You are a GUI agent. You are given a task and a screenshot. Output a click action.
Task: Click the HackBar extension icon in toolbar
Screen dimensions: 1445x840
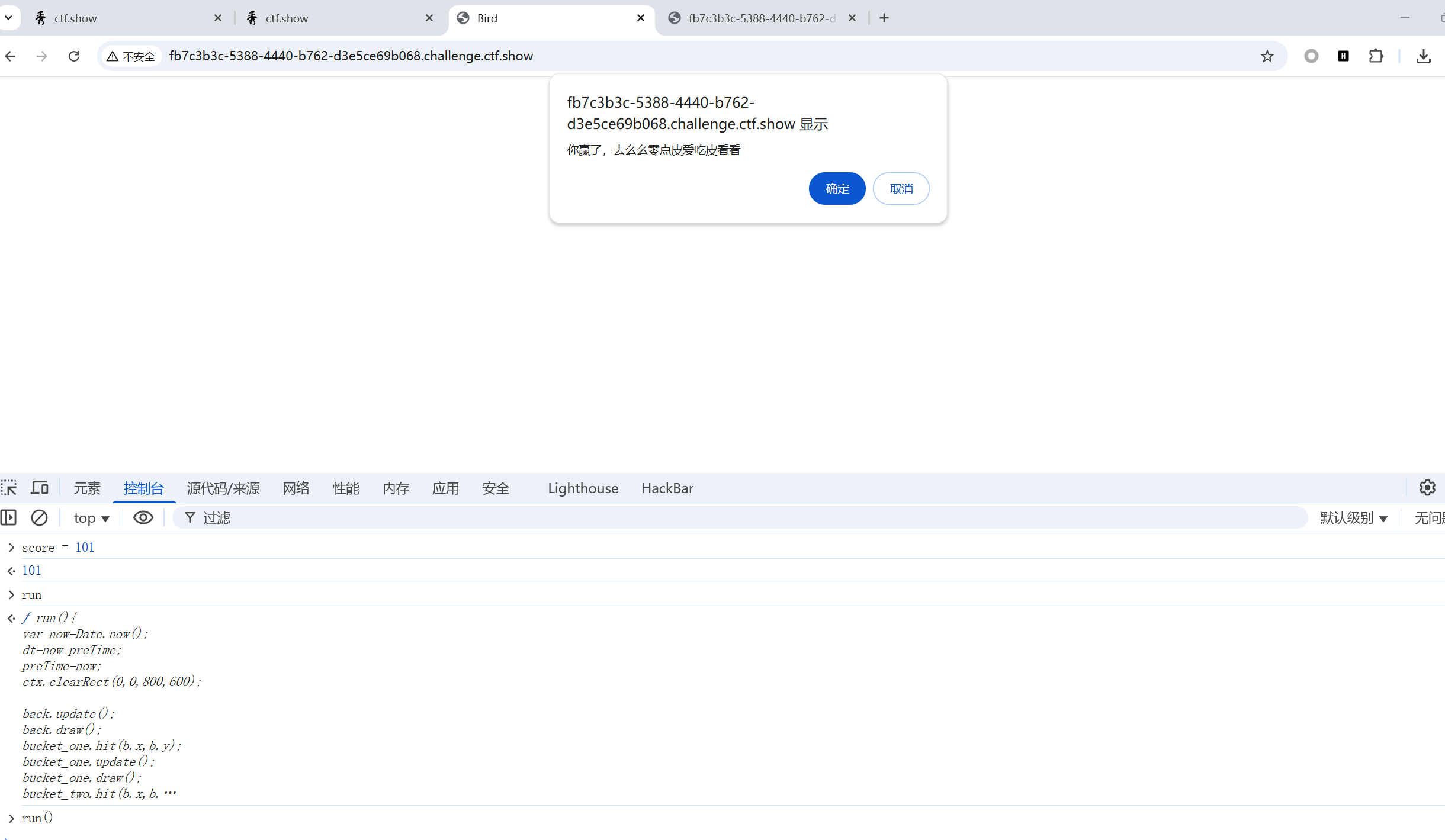pyautogui.click(x=1343, y=56)
